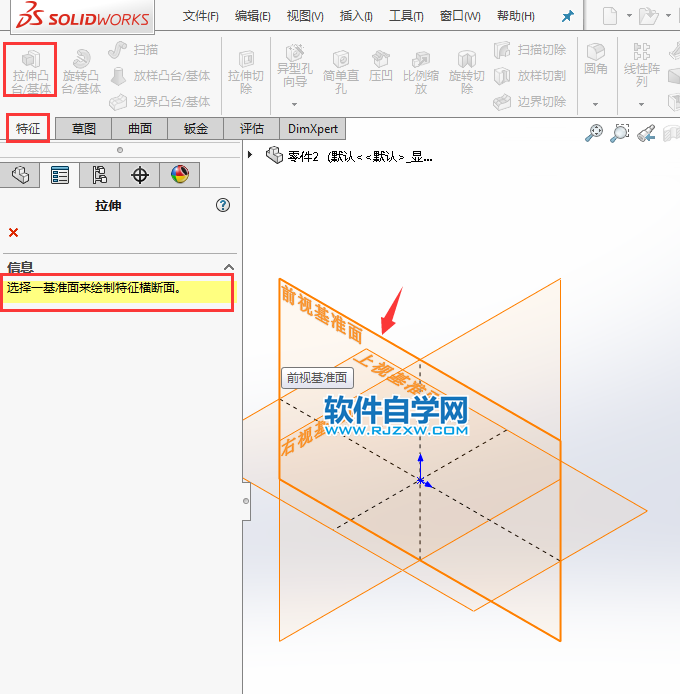Select Lofted Boss/Base (放样凸台/基体)
The image size is (680, 694).
pos(160,76)
